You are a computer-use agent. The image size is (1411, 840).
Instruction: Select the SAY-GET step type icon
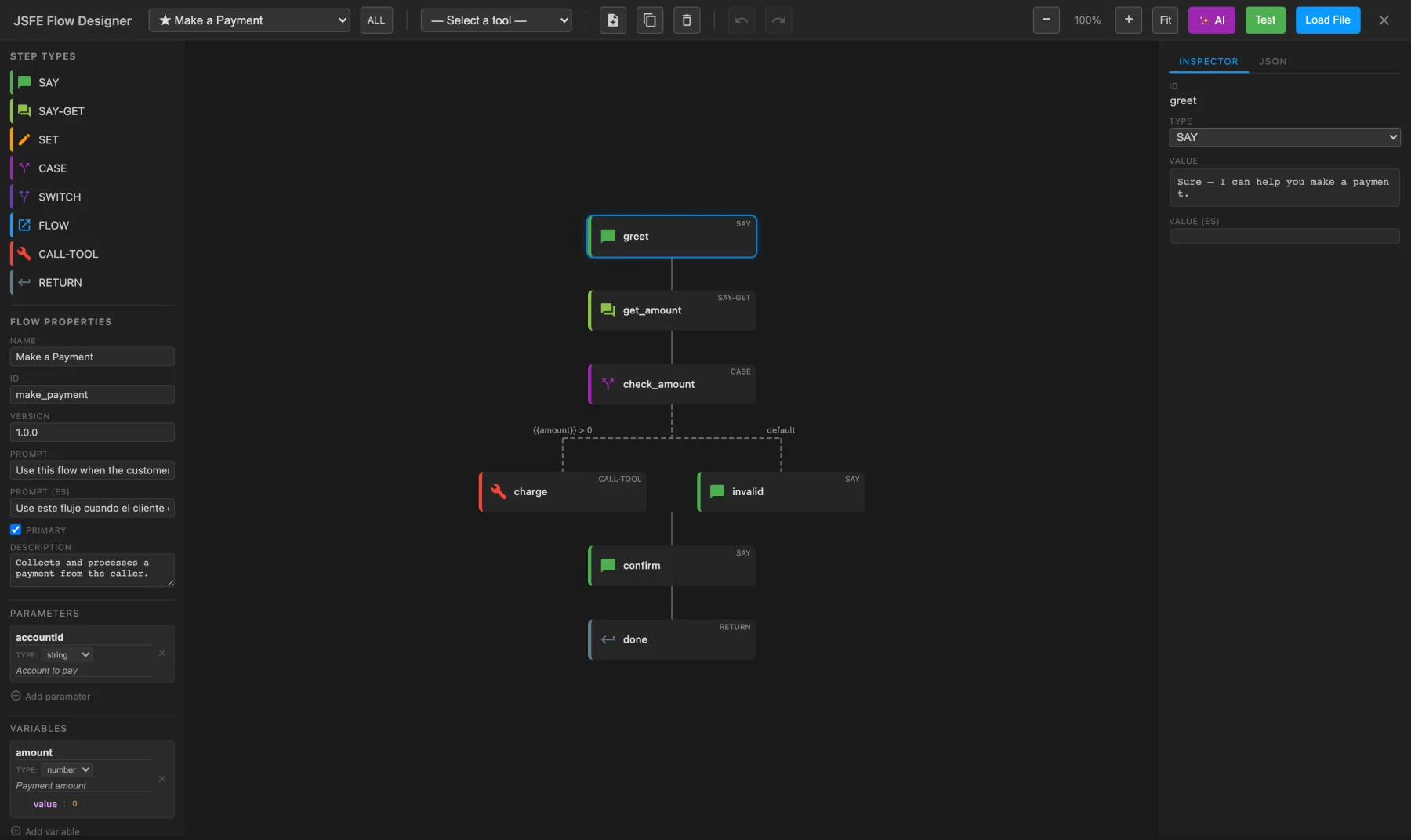tap(24, 110)
